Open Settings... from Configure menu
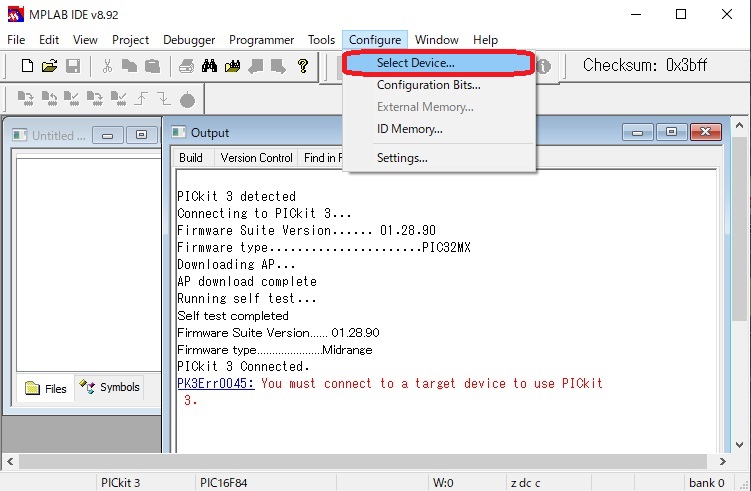Viewport: 751px width, 491px height. (x=439, y=158)
